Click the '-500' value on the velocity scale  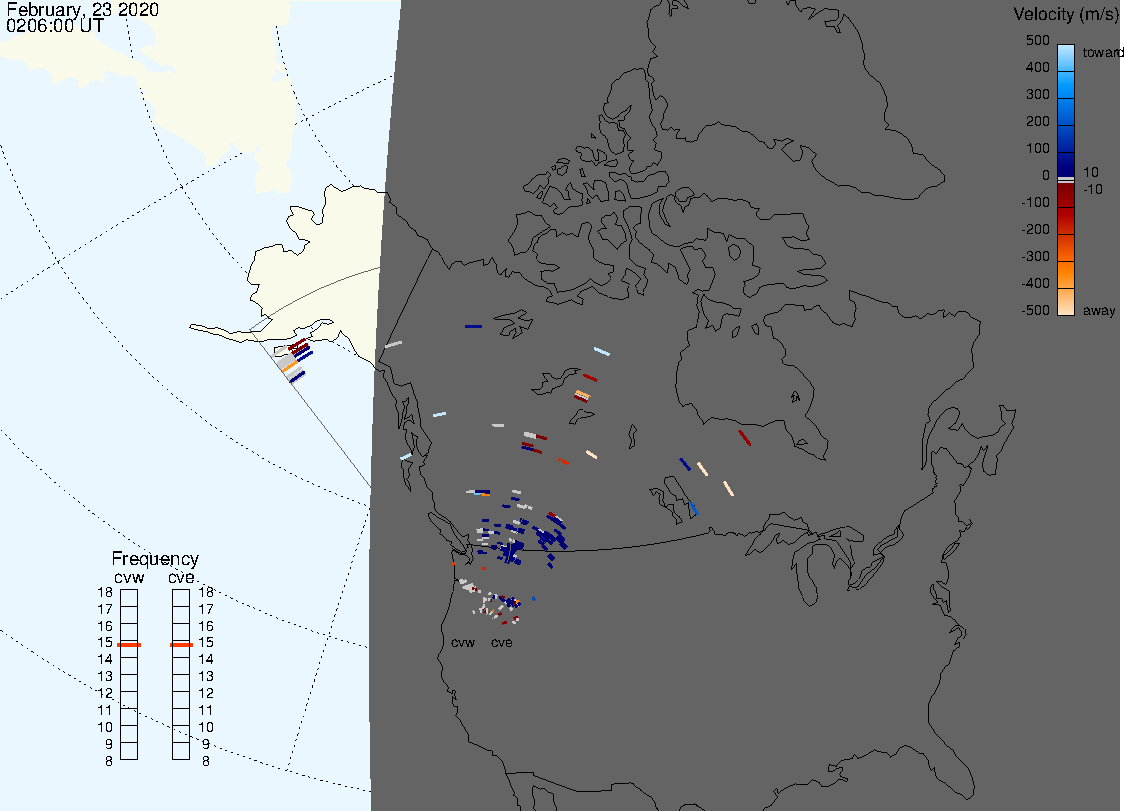pyautogui.click(x=1035, y=310)
